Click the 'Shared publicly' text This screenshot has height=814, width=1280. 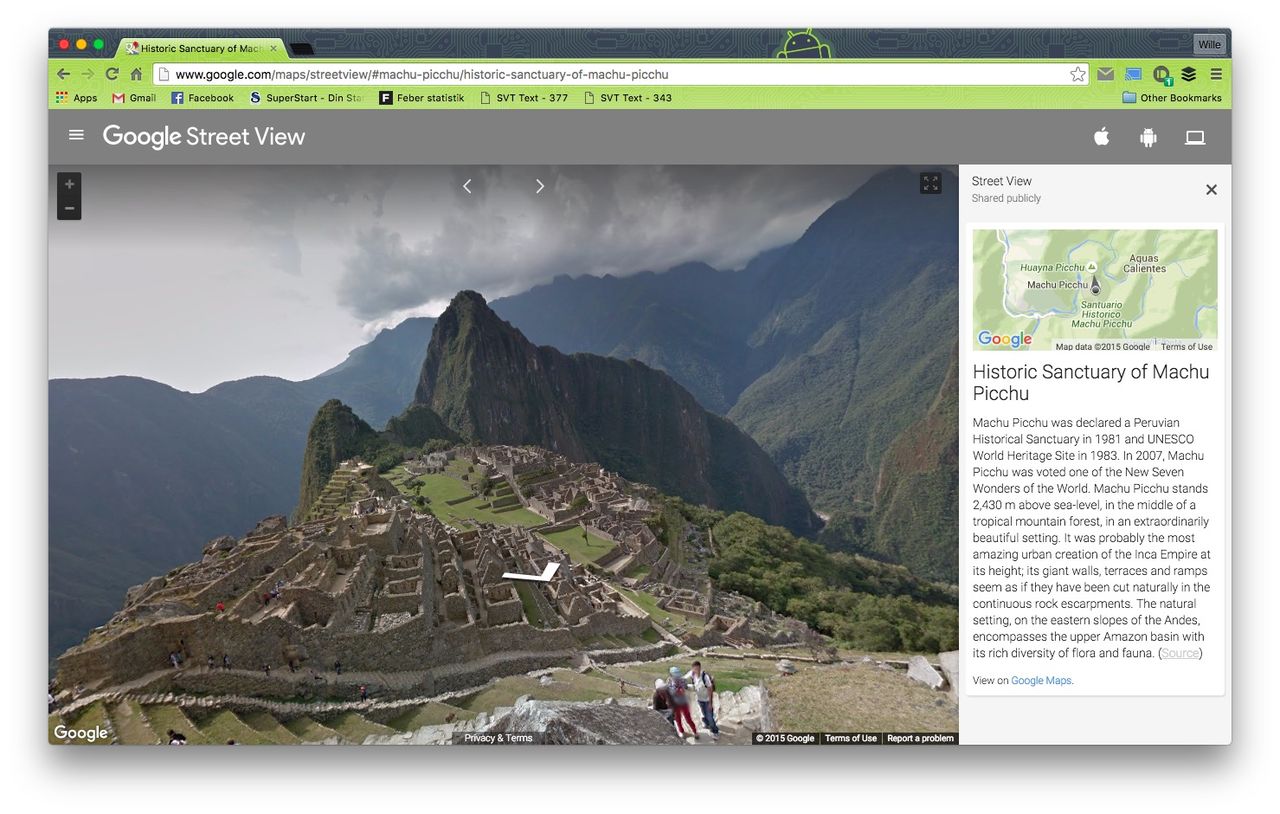point(1006,199)
